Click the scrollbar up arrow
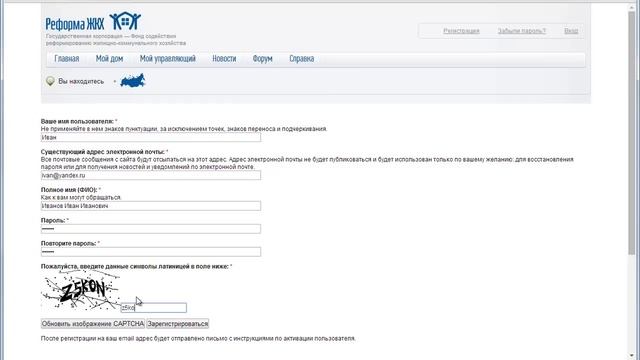The image size is (640, 360). pos(632,6)
